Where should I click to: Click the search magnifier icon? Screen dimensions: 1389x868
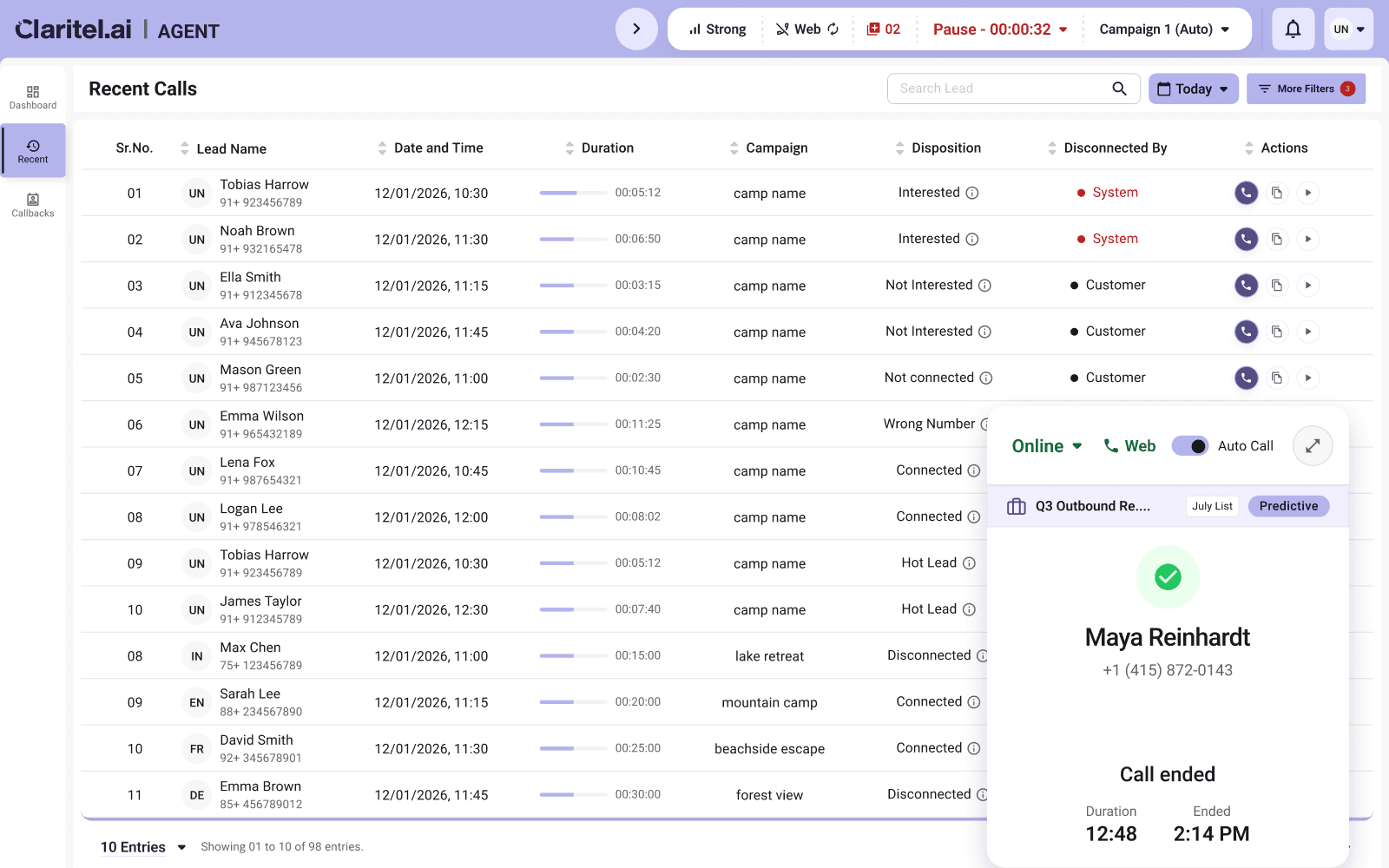(1119, 89)
